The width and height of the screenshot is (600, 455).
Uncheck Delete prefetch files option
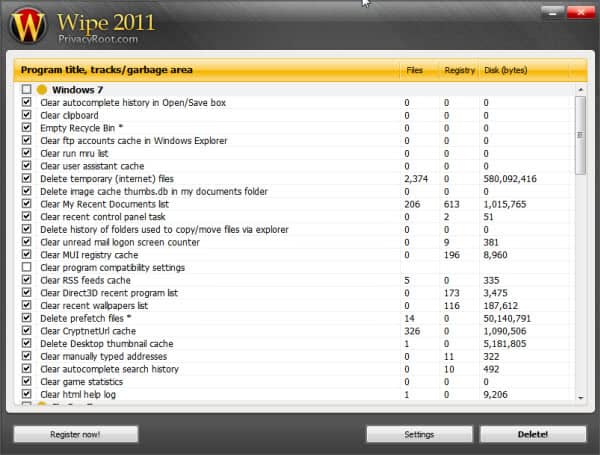point(26,318)
